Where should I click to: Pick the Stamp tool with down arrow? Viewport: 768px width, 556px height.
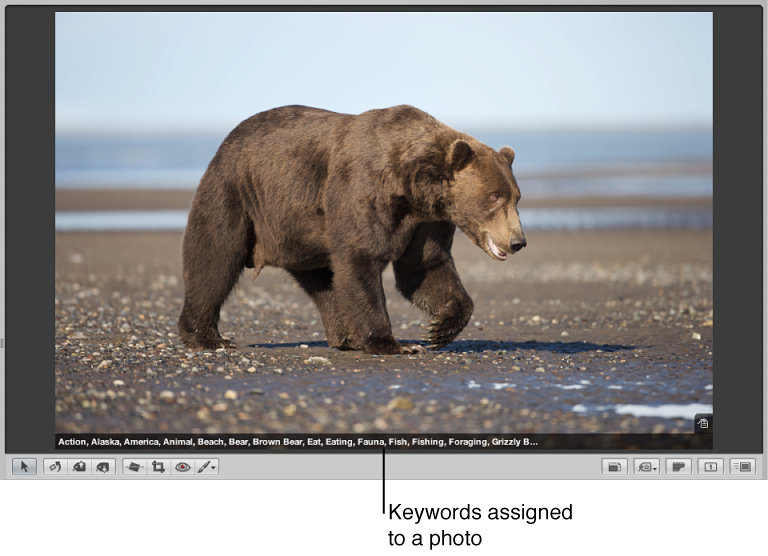click(103, 467)
